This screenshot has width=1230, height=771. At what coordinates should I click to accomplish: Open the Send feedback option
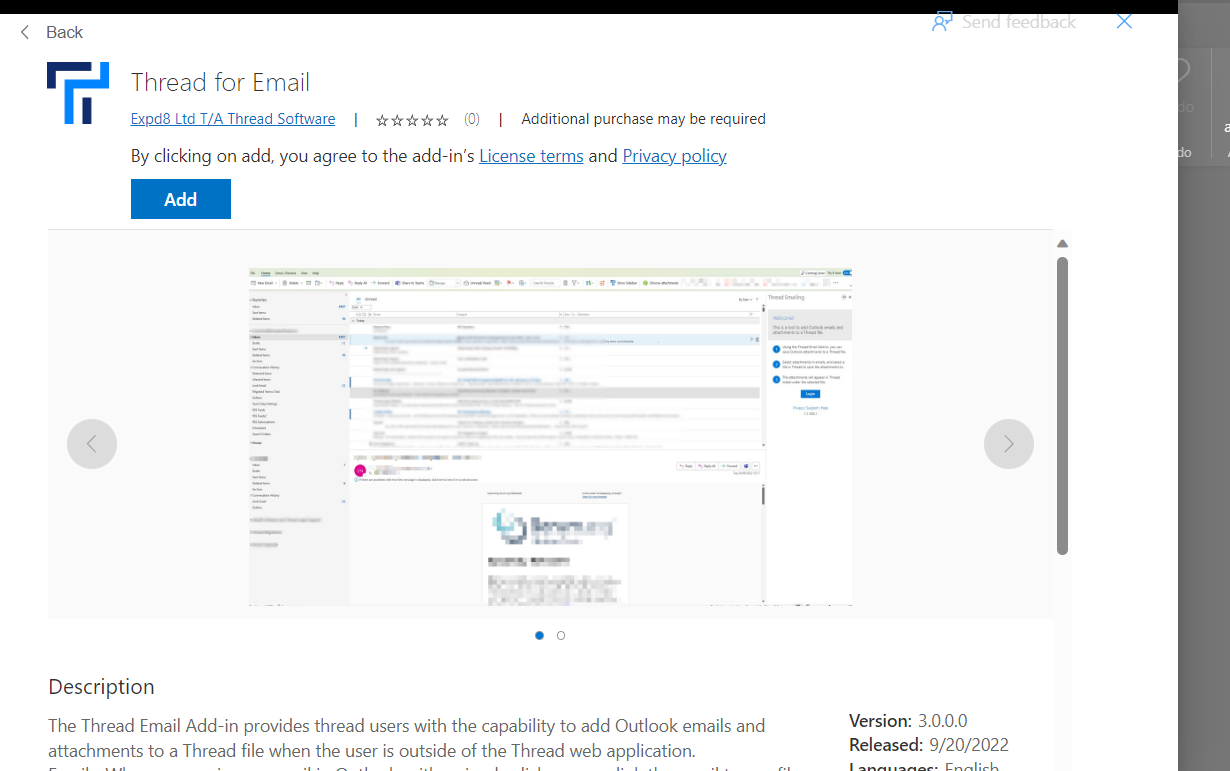click(1004, 22)
